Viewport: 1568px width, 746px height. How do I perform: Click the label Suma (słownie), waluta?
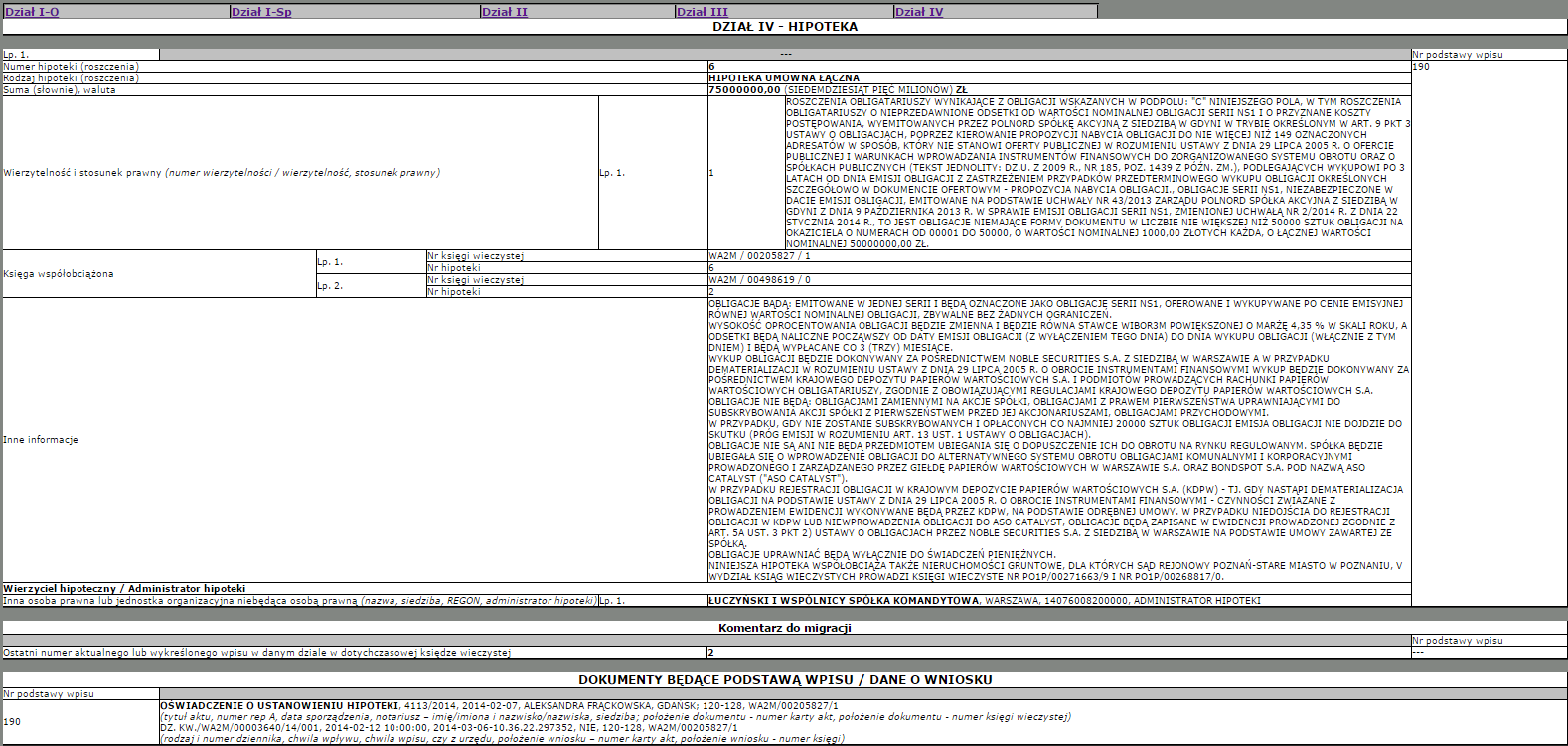point(60,90)
